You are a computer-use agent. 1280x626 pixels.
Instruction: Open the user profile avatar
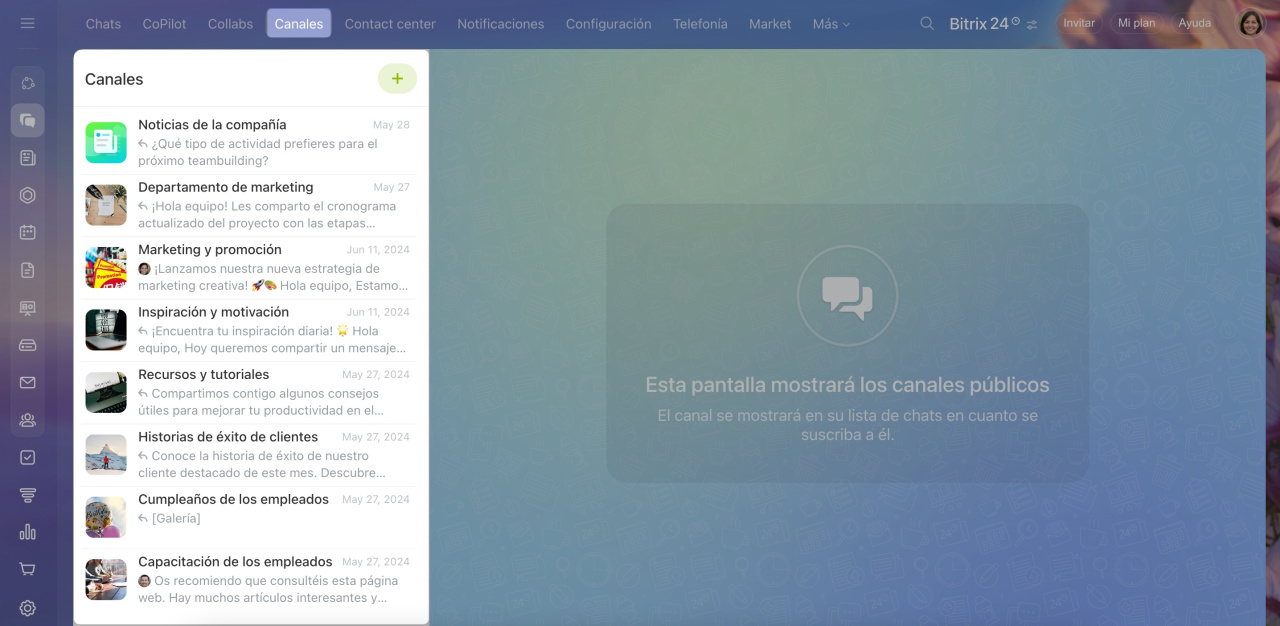[1251, 23]
